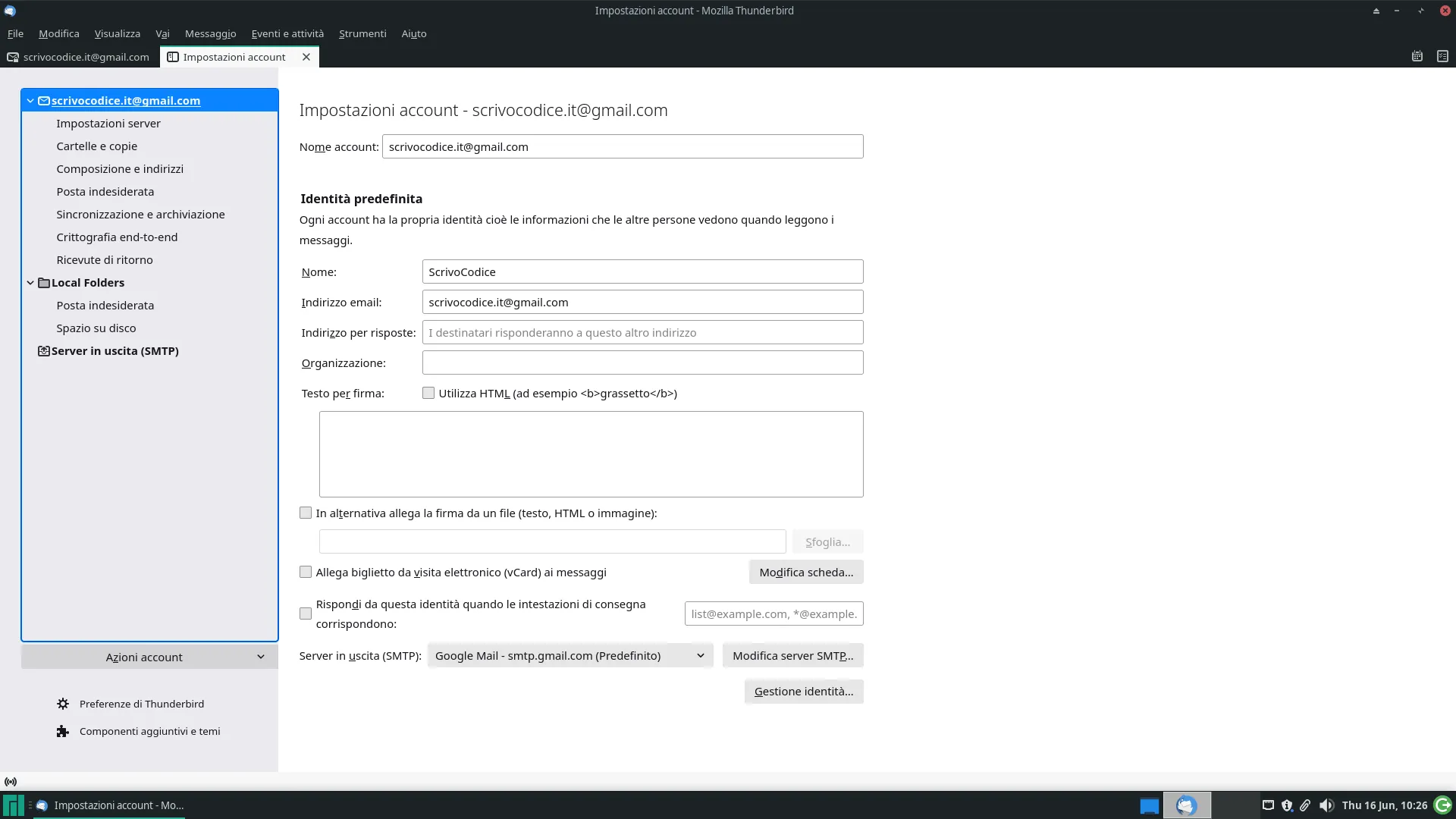This screenshot has width=1456, height=819.
Task: Click the Thunderbird icon in the taskbar
Action: (x=1188, y=805)
